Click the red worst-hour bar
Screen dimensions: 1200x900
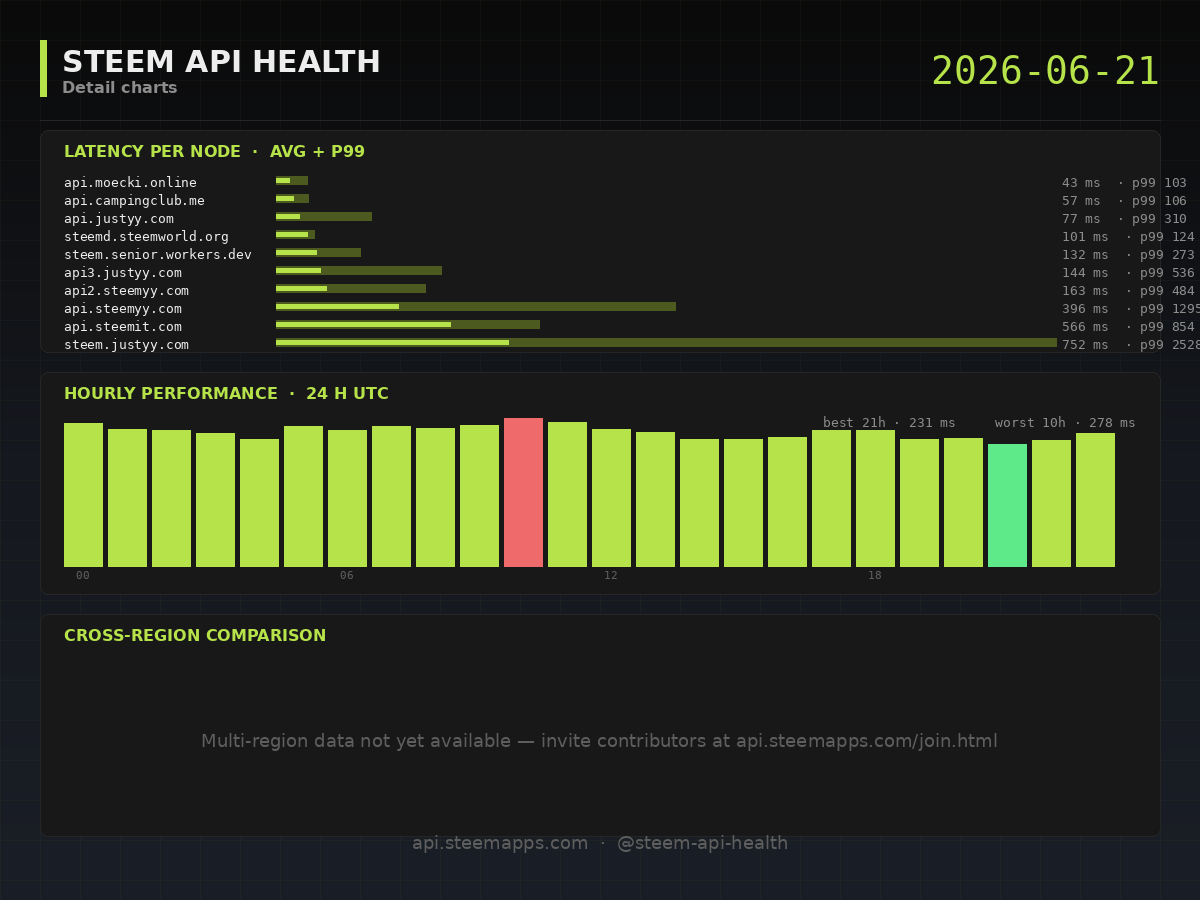(523, 492)
